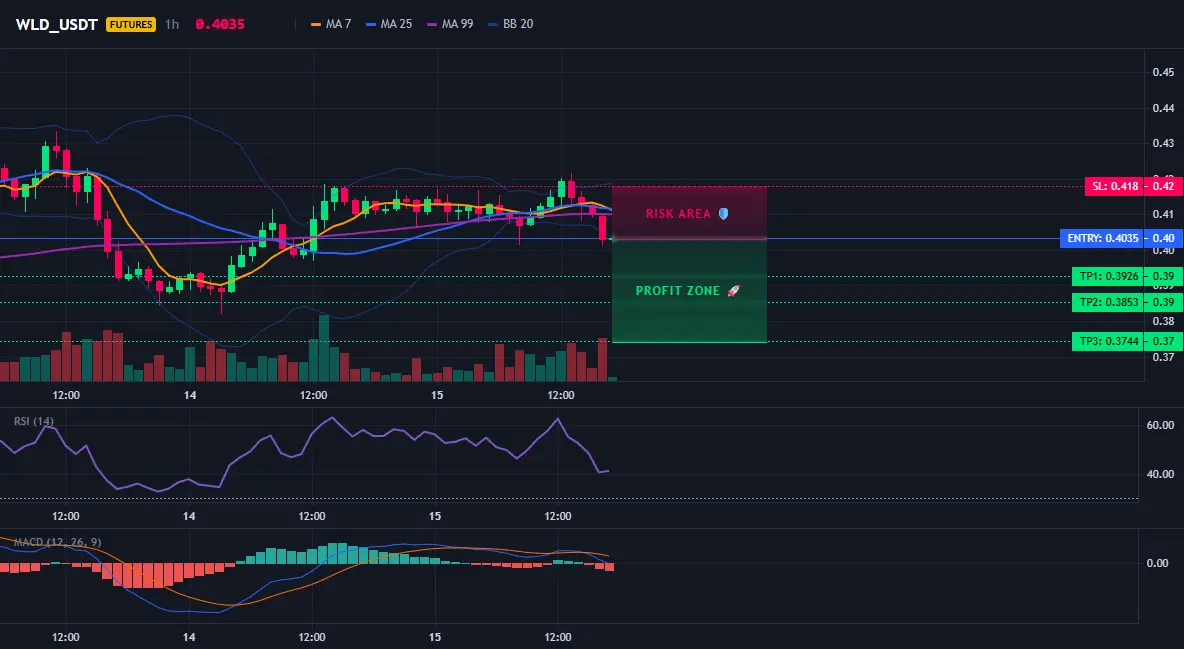This screenshot has height=649, width=1184.
Task: Click the 40.00 level on the RSI axis
Action: 1160,474
